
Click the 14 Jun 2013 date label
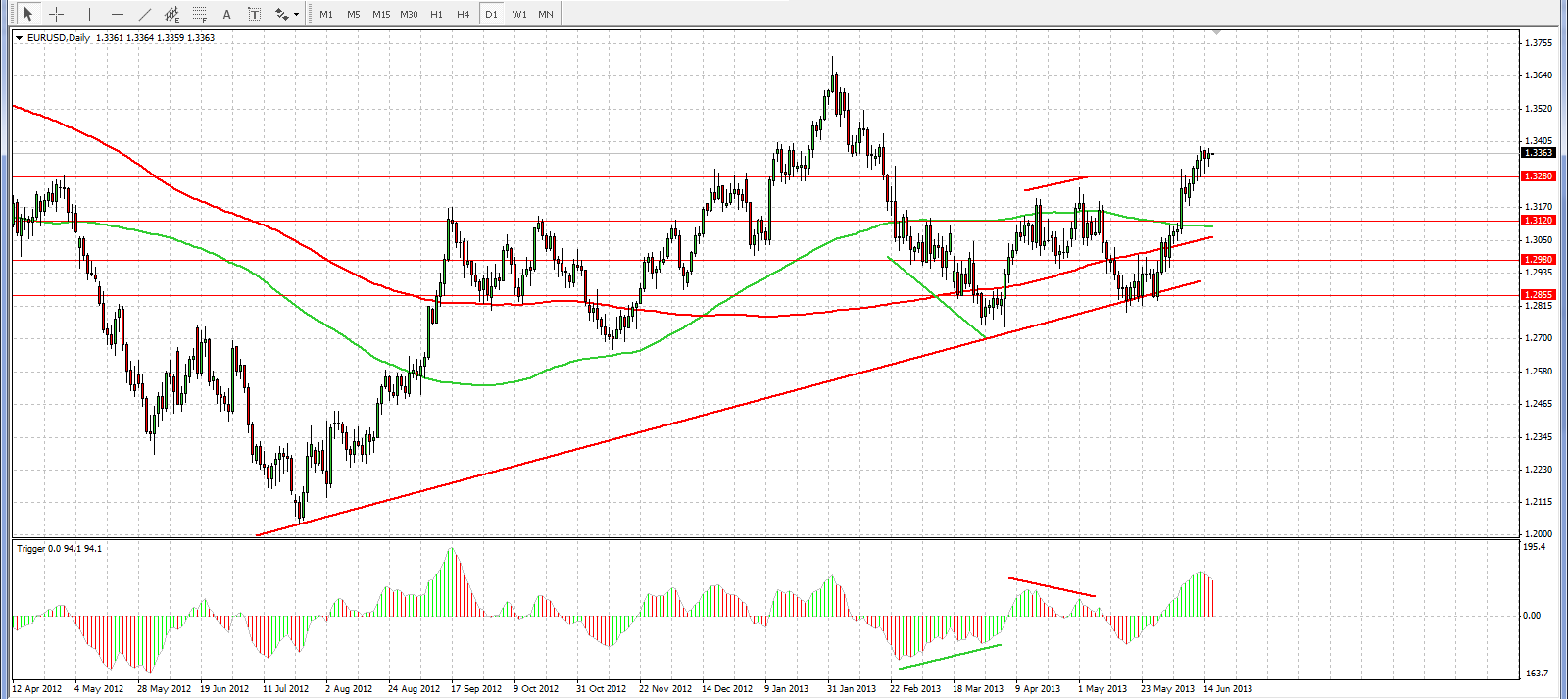1228,689
